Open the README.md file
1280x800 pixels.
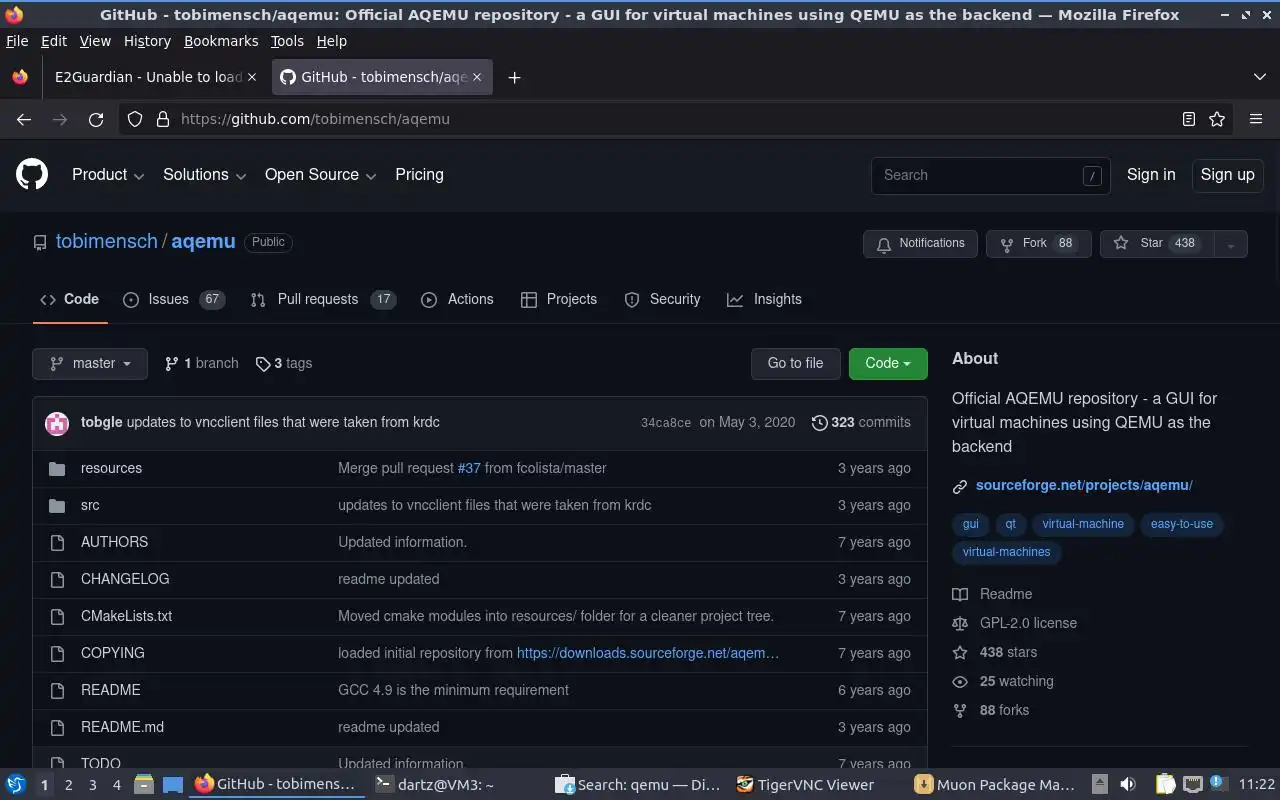click(122, 727)
